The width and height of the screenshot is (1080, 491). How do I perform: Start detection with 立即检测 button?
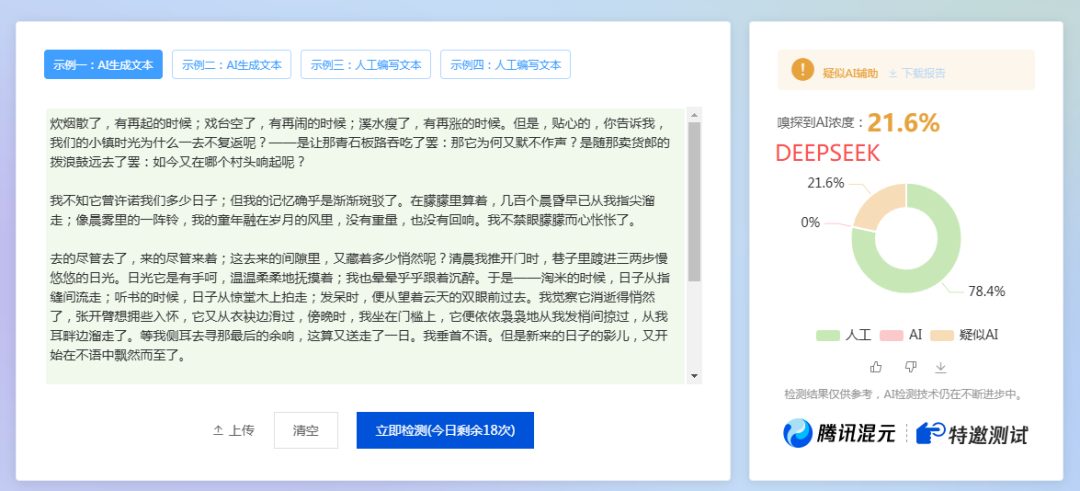pyautogui.click(x=445, y=430)
